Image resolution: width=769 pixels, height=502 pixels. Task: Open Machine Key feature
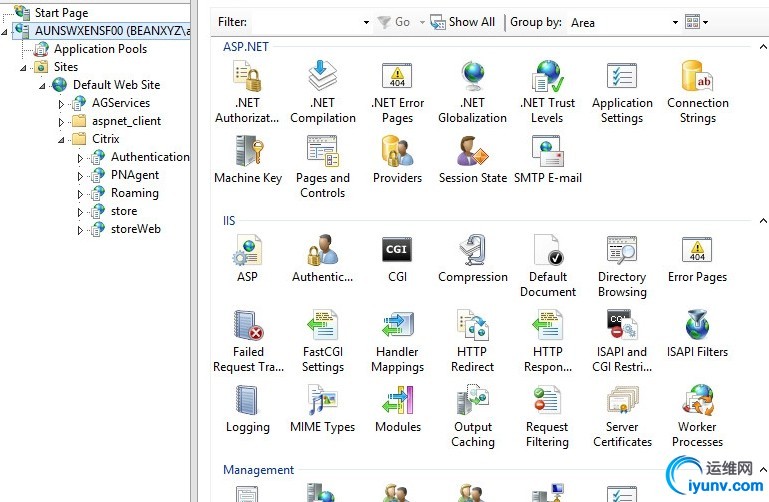pos(248,159)
